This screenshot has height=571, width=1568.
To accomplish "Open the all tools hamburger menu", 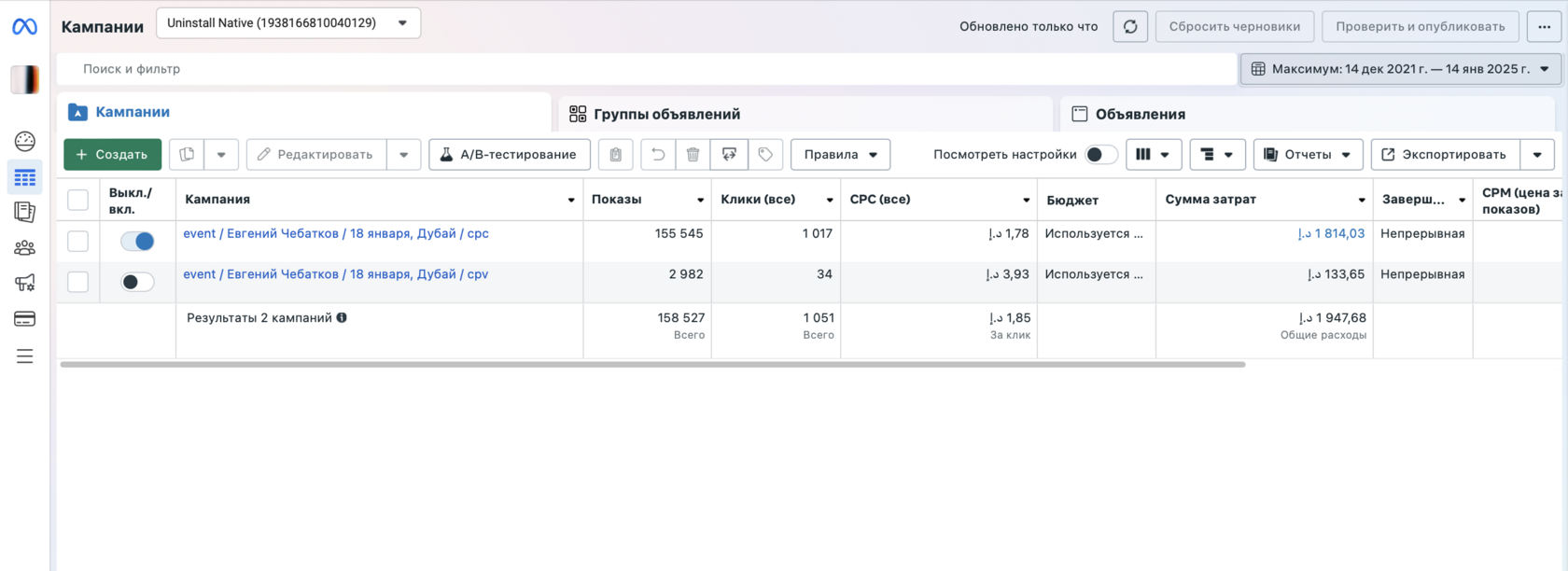I will 25,356.
